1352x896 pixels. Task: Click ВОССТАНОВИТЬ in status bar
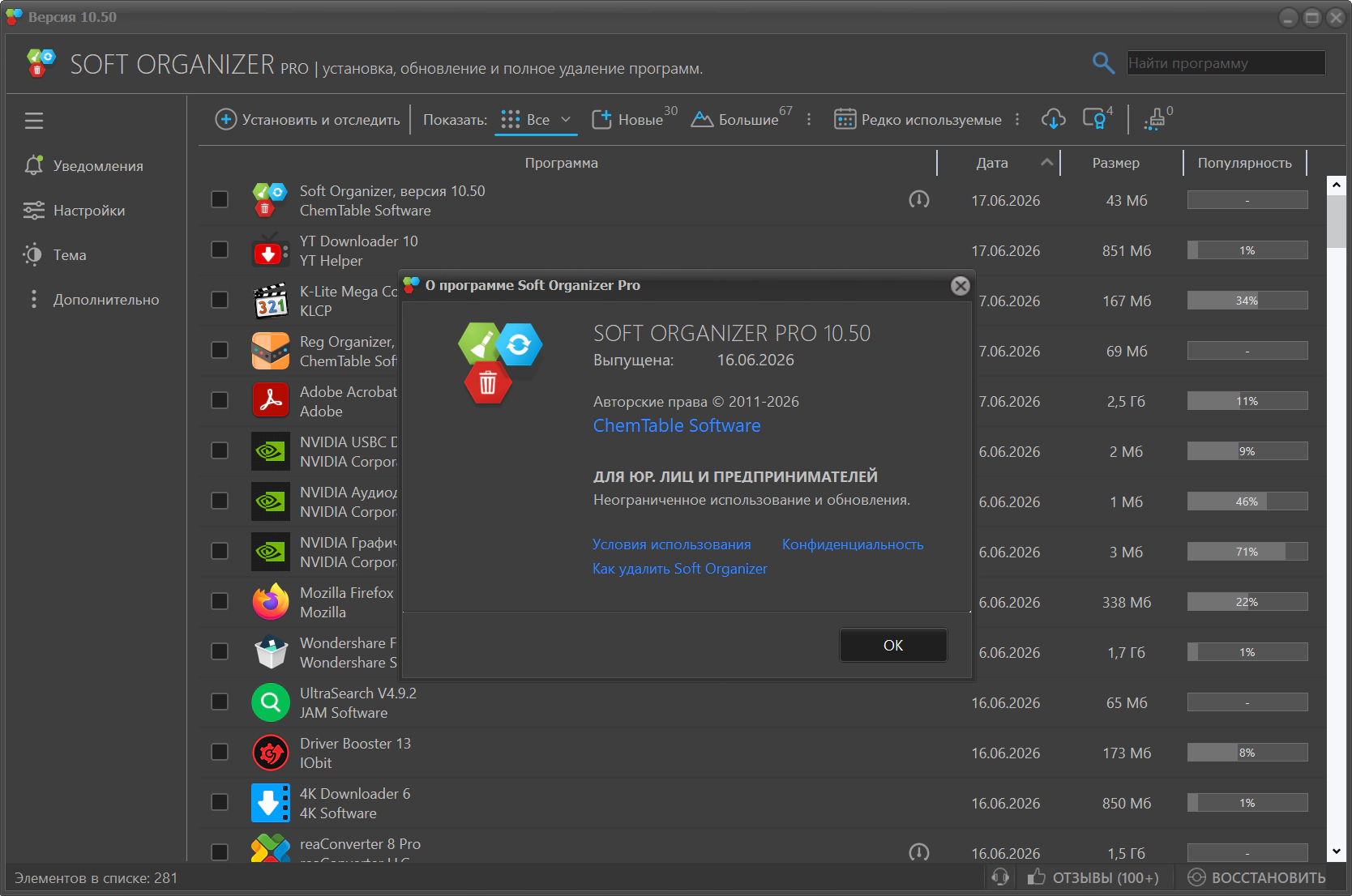[1256, 877]
